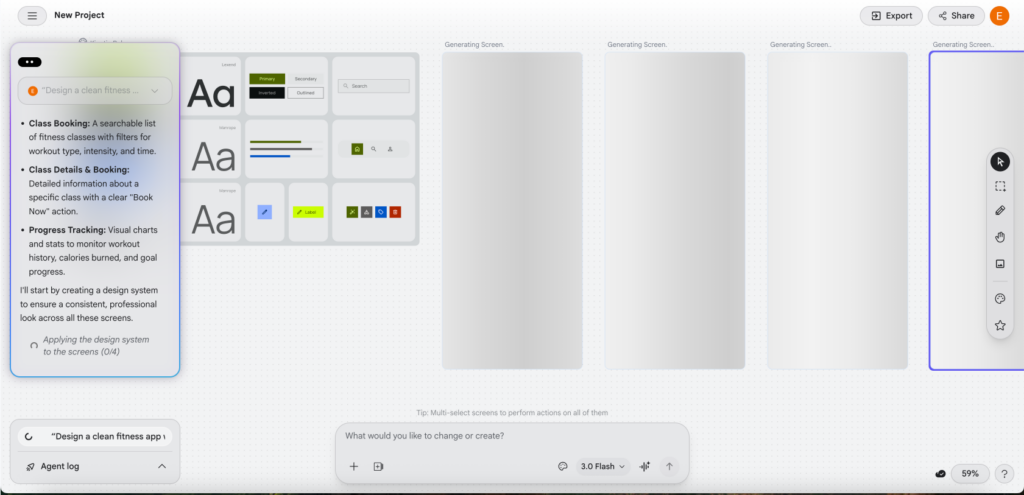Viewport: 1024px width, 495px height.
Task: Open the 59% zoom level control
Action: 969,474
